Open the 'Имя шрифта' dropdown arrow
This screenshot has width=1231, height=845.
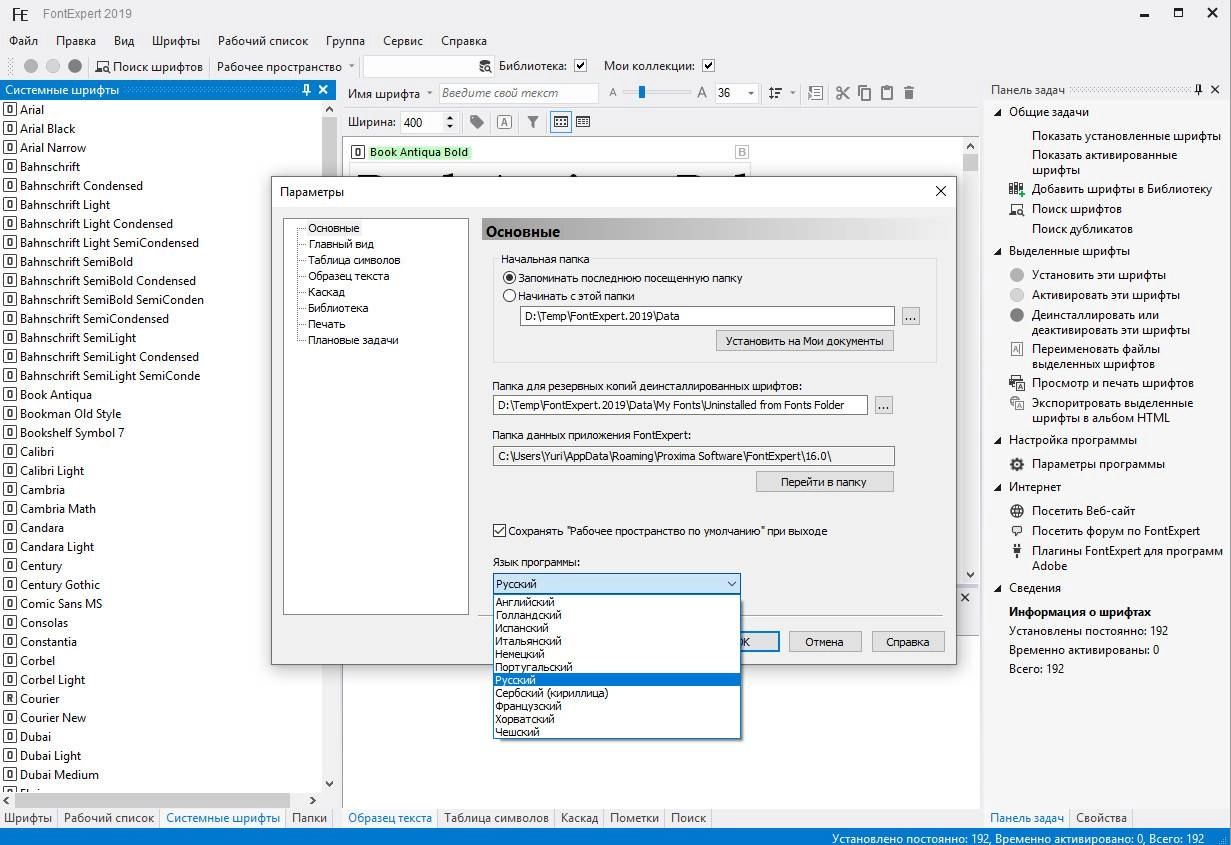430,93
